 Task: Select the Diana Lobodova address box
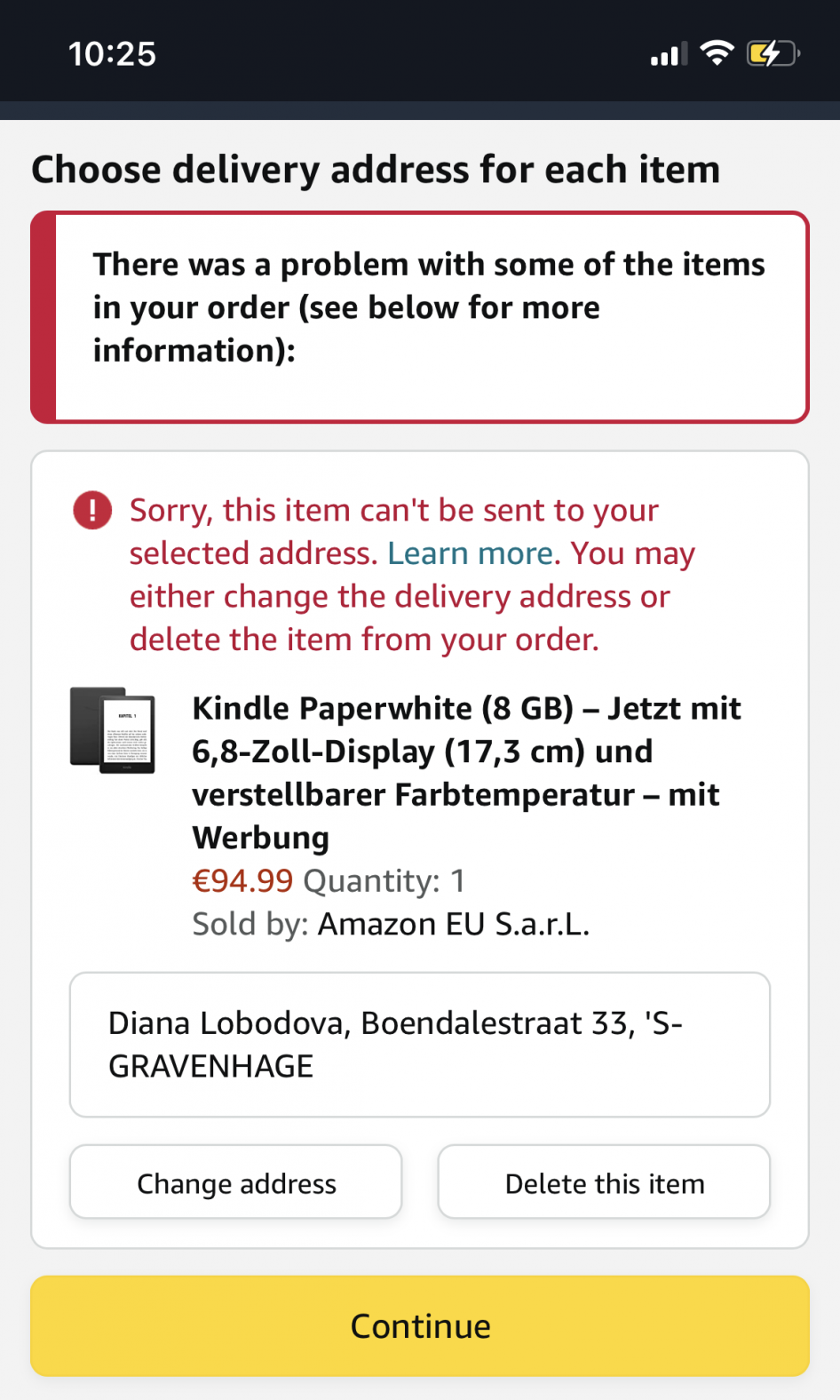point(420,1044)
